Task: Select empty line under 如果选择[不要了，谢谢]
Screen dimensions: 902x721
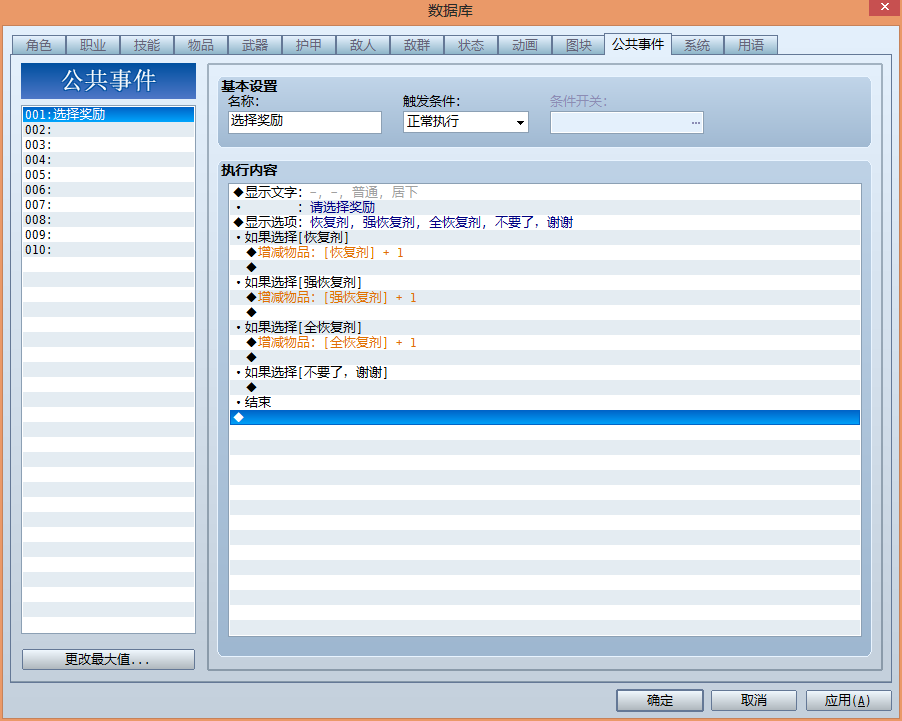Action: point(545,387)
